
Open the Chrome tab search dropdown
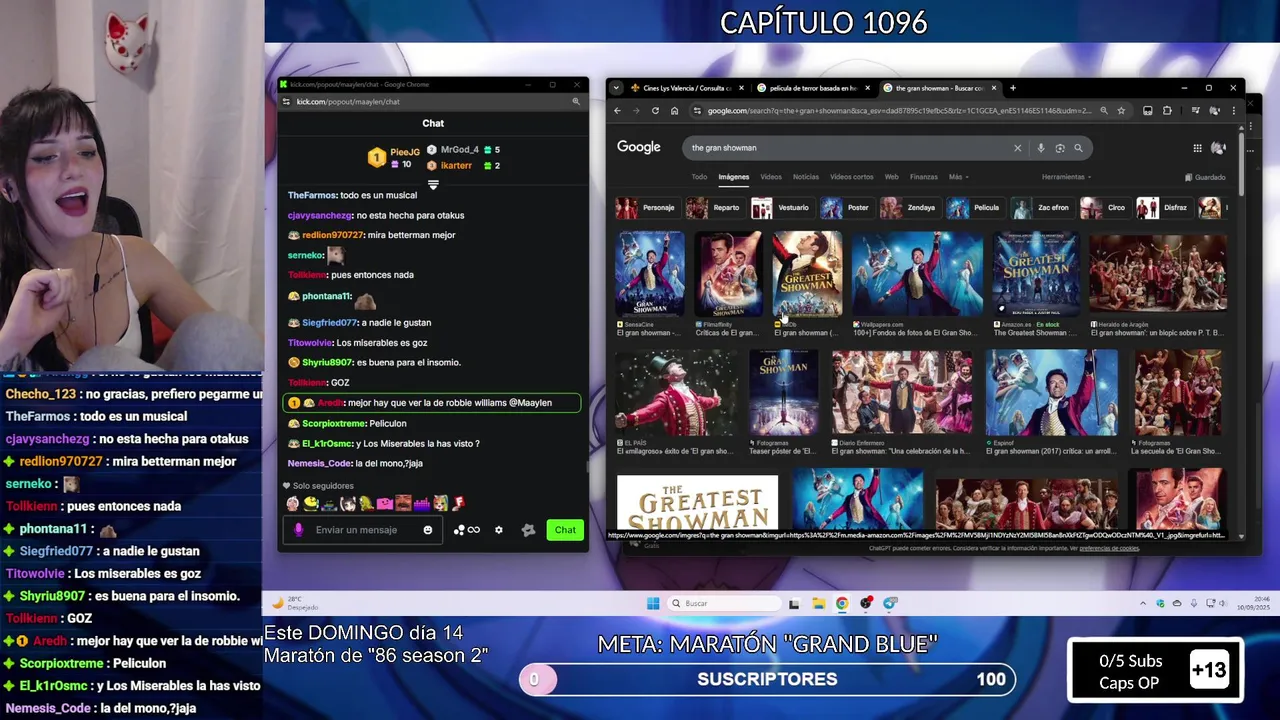pos(617,88)
